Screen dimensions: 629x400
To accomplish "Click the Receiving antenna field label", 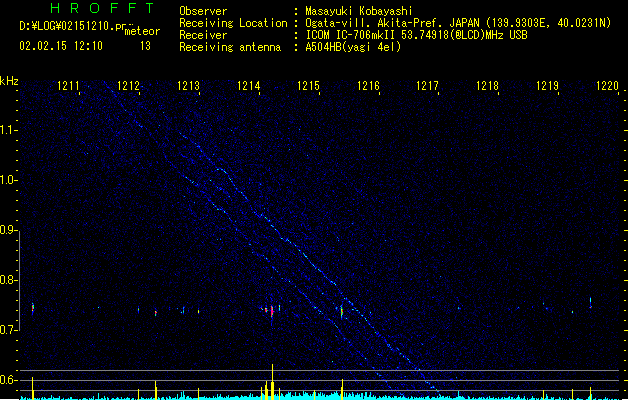I will [x=230, y=47].
